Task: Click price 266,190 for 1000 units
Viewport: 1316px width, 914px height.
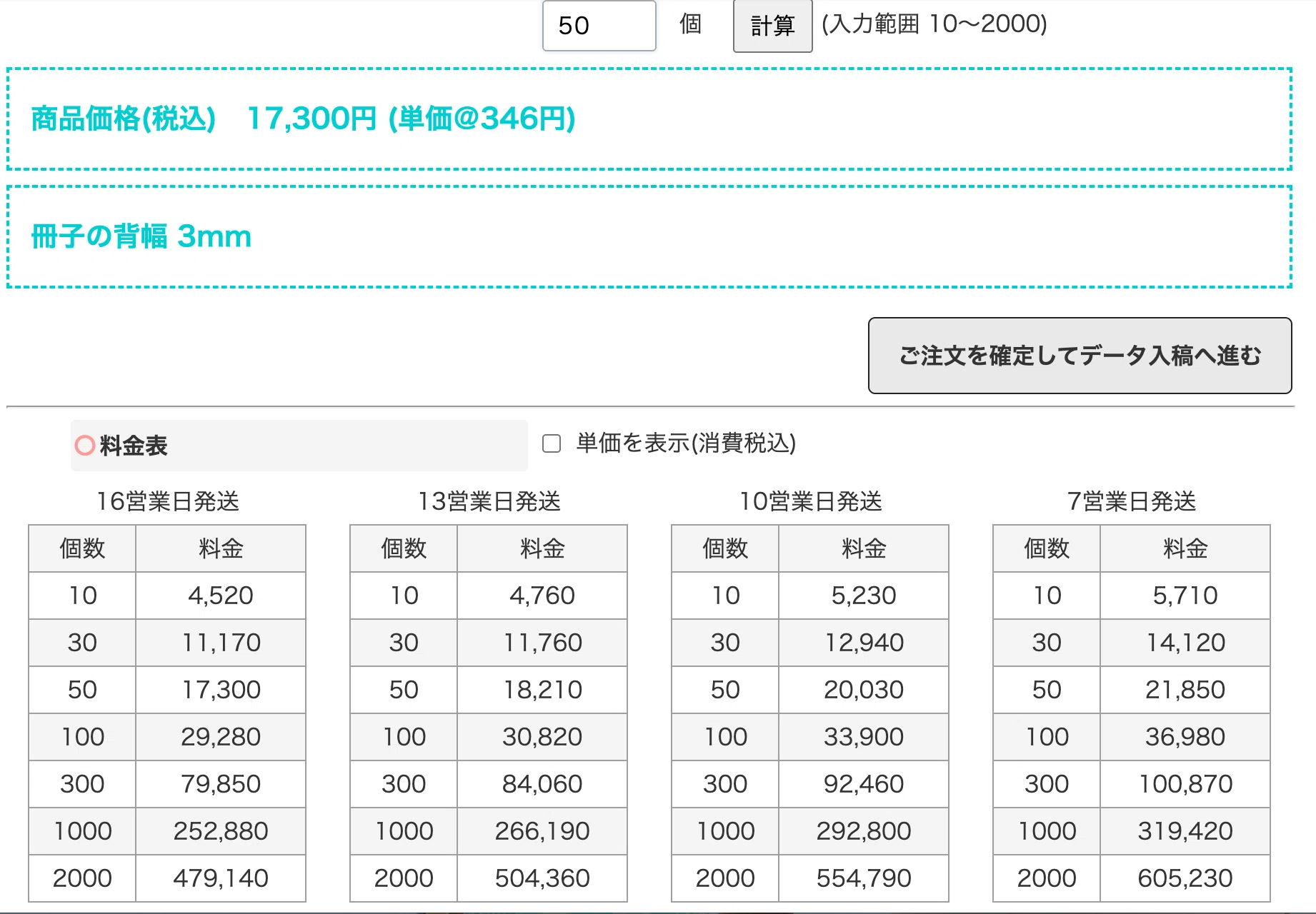Action: point(542,831)
